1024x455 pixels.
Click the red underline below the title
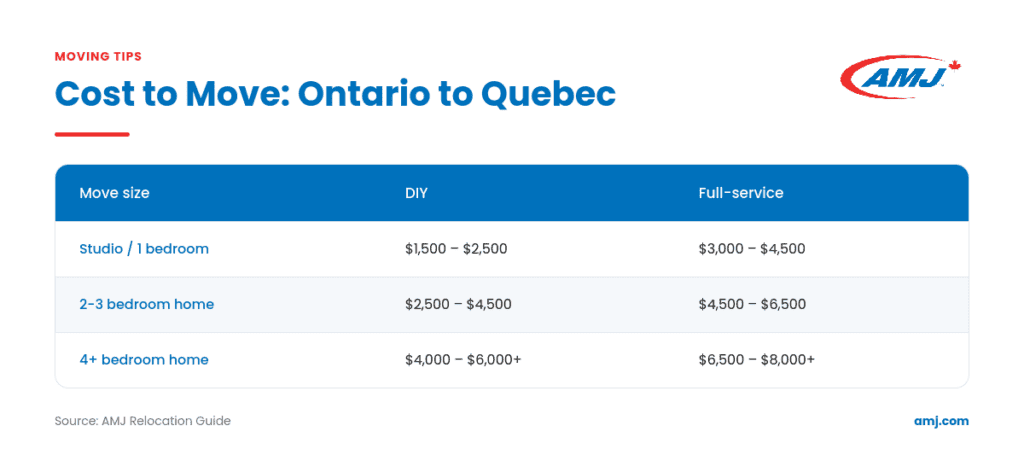(x=92, y=134)
